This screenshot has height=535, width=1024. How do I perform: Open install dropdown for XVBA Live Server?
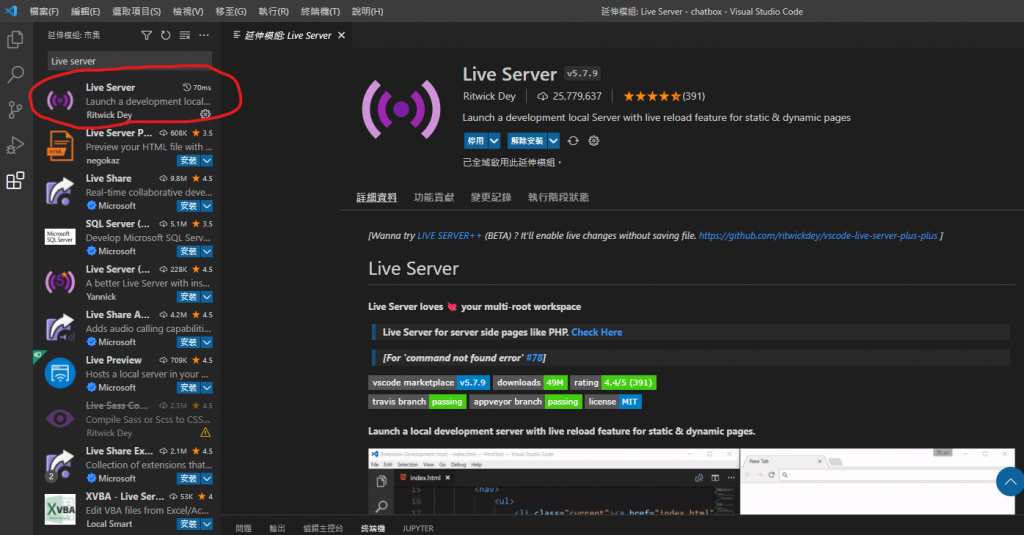pyautogui.click(x=207, y=524)
